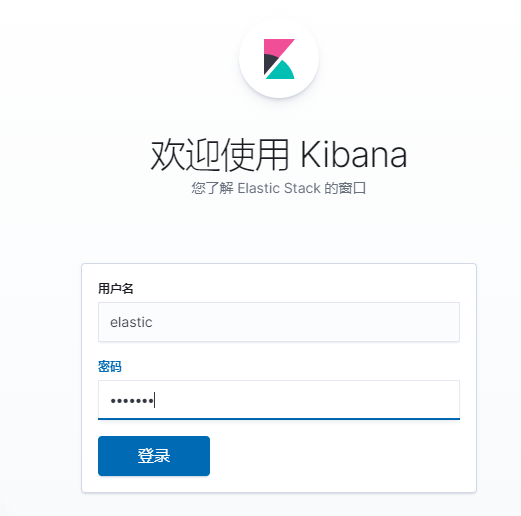Click the blue underline of password field
The width and height of the screenshot is (521, 516).
(279, 419)
